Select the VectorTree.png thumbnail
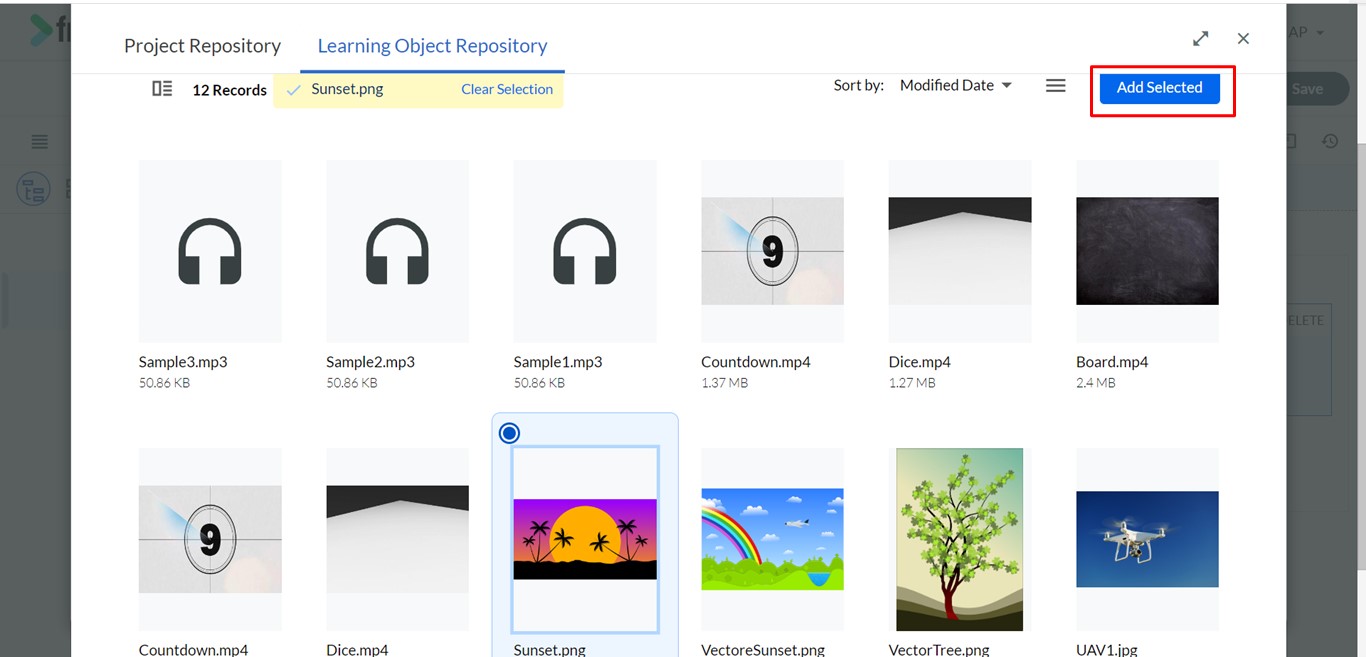The width and height of the screenshot is (1366, 657). pos(960,539)
